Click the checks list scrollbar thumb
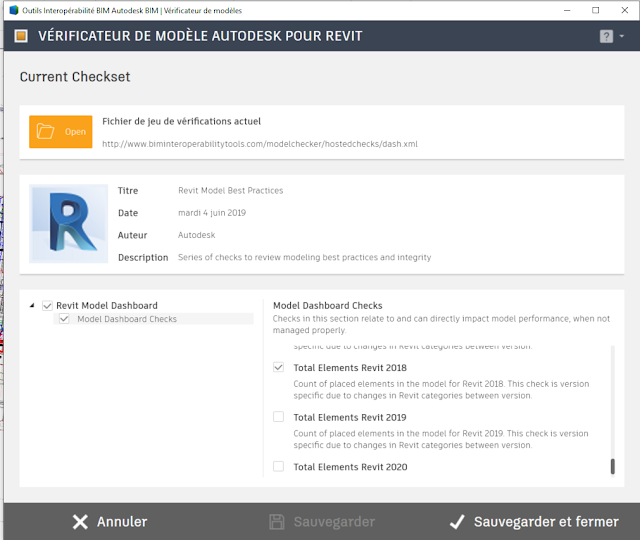Image resolution: width=640 pixels, height=540 pixels. coord(612,466)
